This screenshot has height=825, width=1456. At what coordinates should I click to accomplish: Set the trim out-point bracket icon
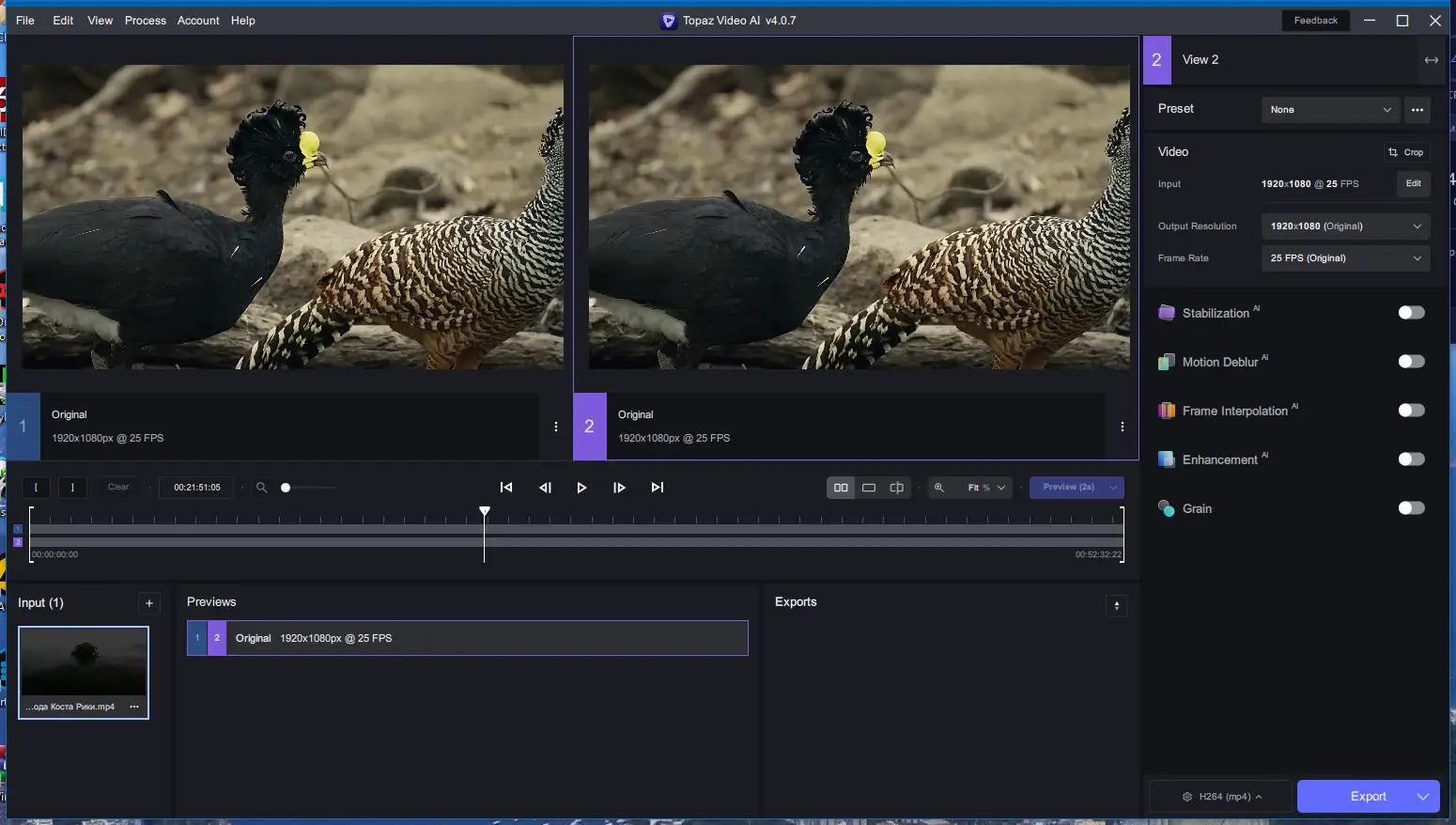click(72, 488)
